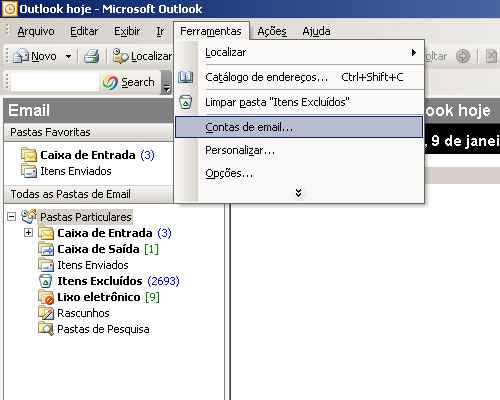Open Caixa de Entrada in Pastas Favoritas
This screenshot has width=500, height=400.
[x=88, y=155]
